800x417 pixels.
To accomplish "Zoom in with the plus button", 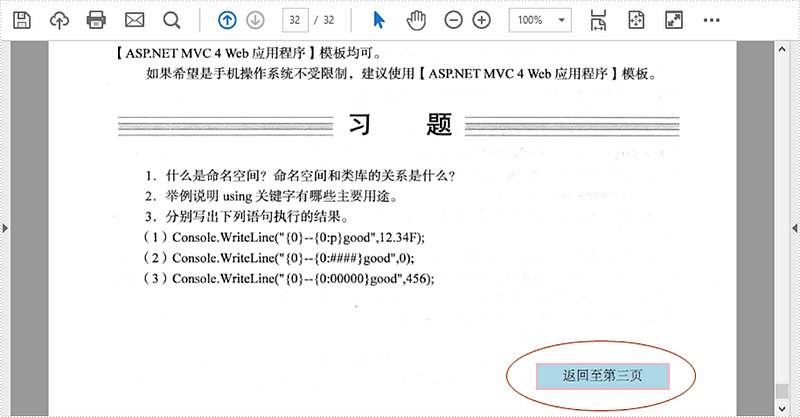I will click(481, 20).
